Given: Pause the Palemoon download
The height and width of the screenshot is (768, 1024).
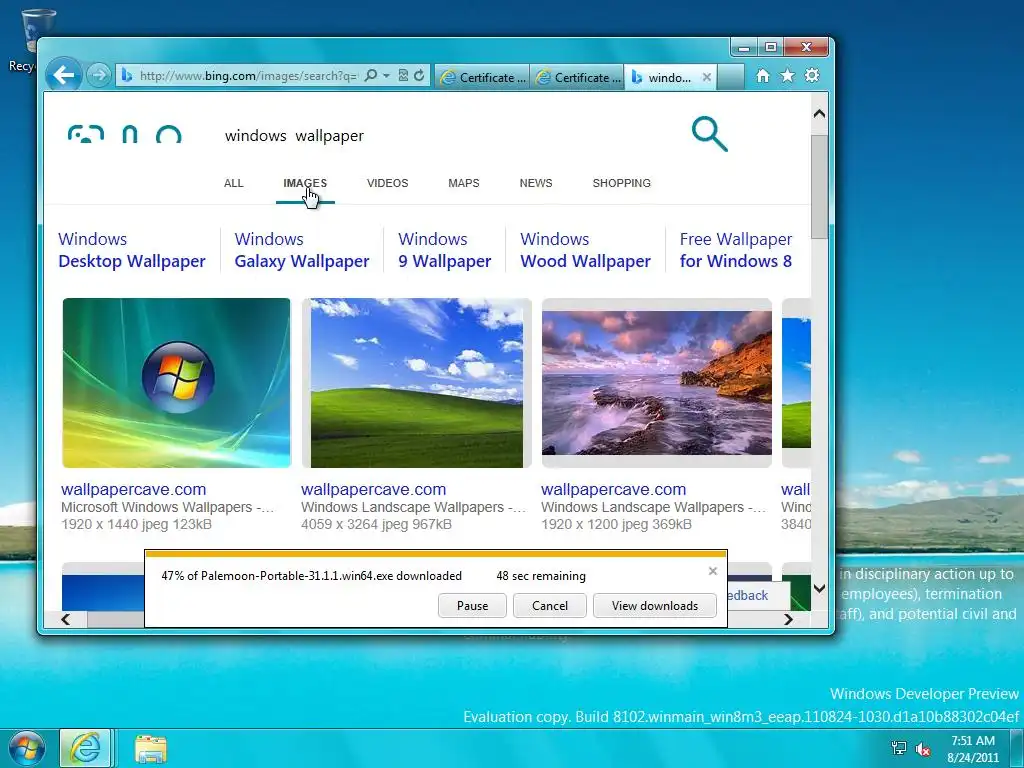Looking at the screenshot, I should click(x=472, y=605).
